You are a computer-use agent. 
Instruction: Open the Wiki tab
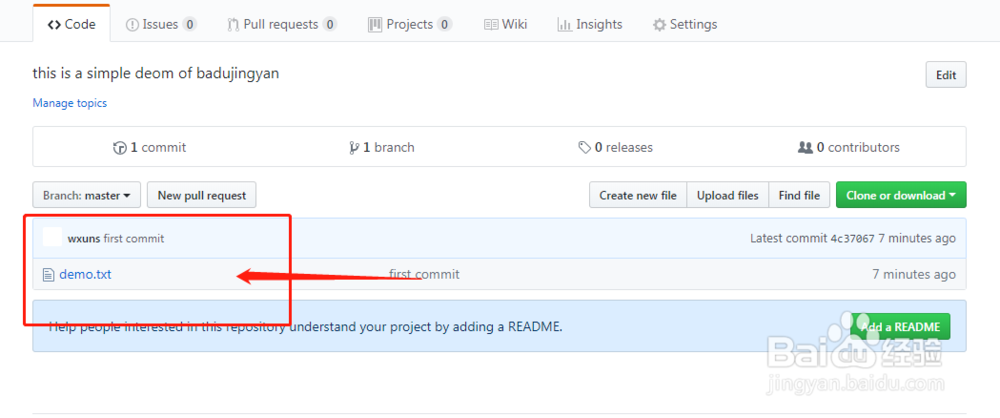(505, 24)
